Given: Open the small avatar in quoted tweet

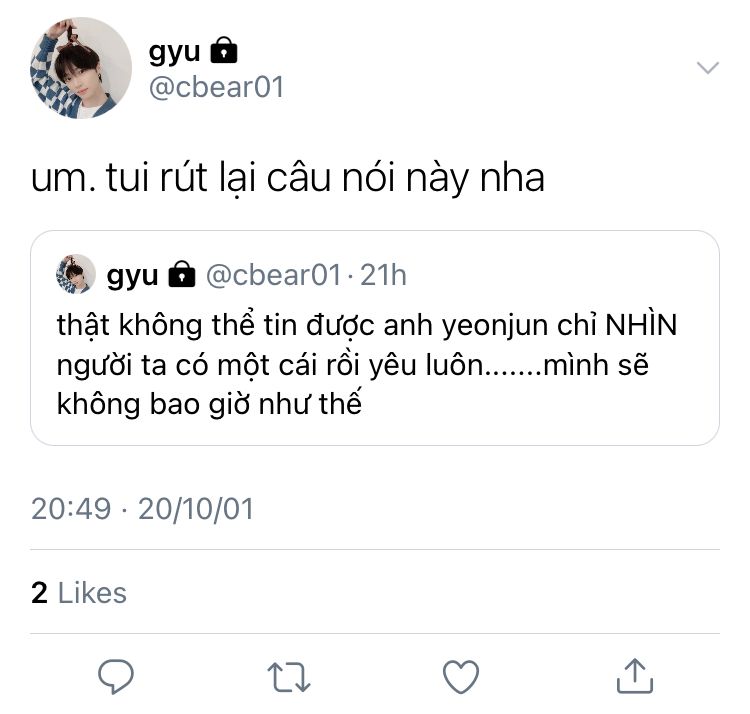Looking at the screenshot, I should (x=76, y=274).
